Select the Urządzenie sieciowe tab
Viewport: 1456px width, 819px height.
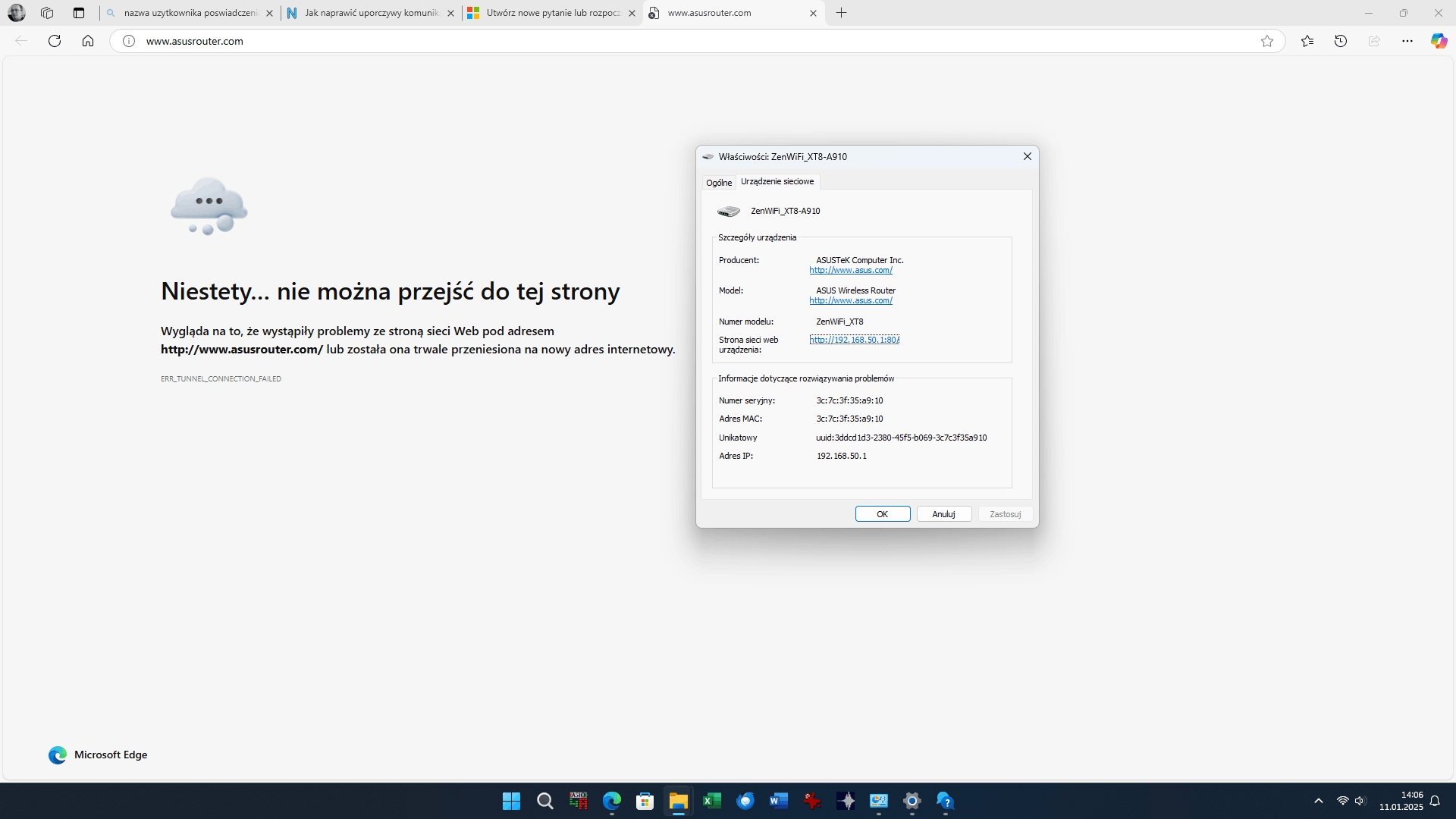click(777, 182)
